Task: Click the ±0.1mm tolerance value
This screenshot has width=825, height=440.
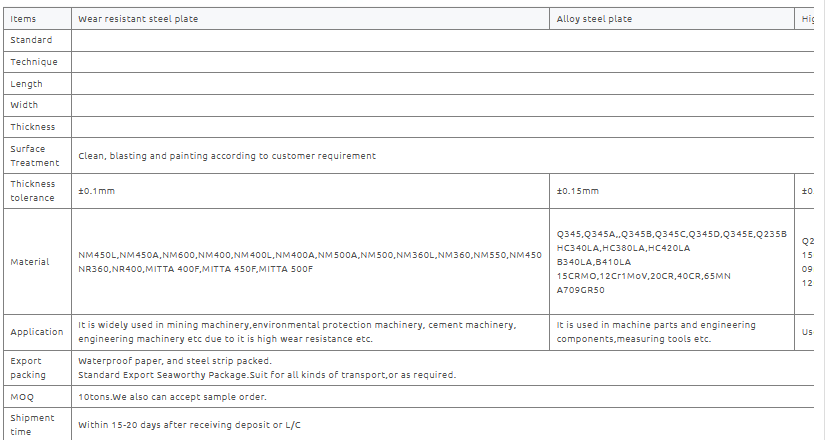Action: tap(96, 191)
